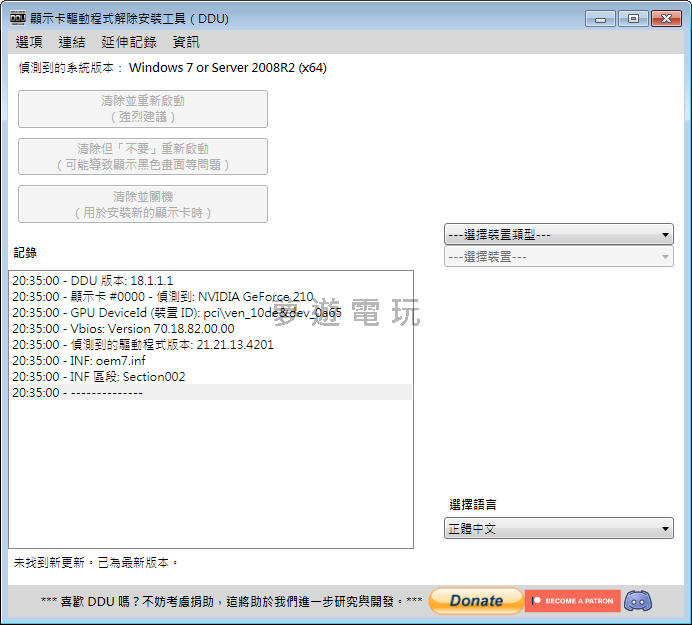Screen dimensions: 692x625
Task: Minimize the DDU window
Action: pyautogui.click(x=600, y=18)
